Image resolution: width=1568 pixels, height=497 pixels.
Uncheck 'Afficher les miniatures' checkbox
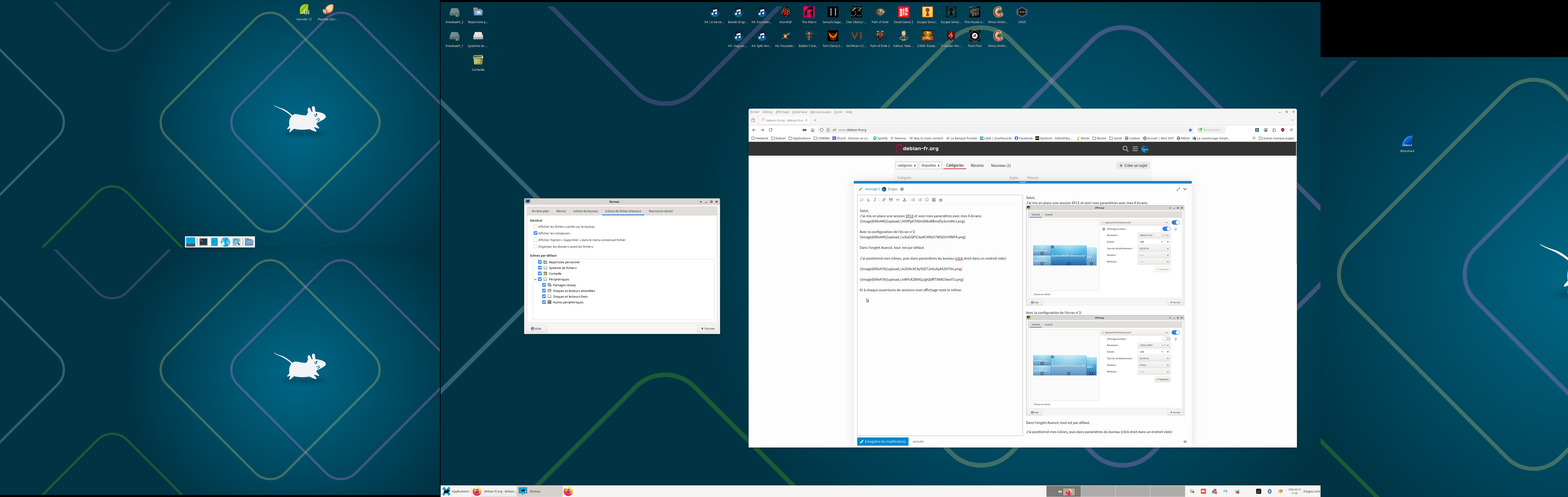(x=536, y=233)
